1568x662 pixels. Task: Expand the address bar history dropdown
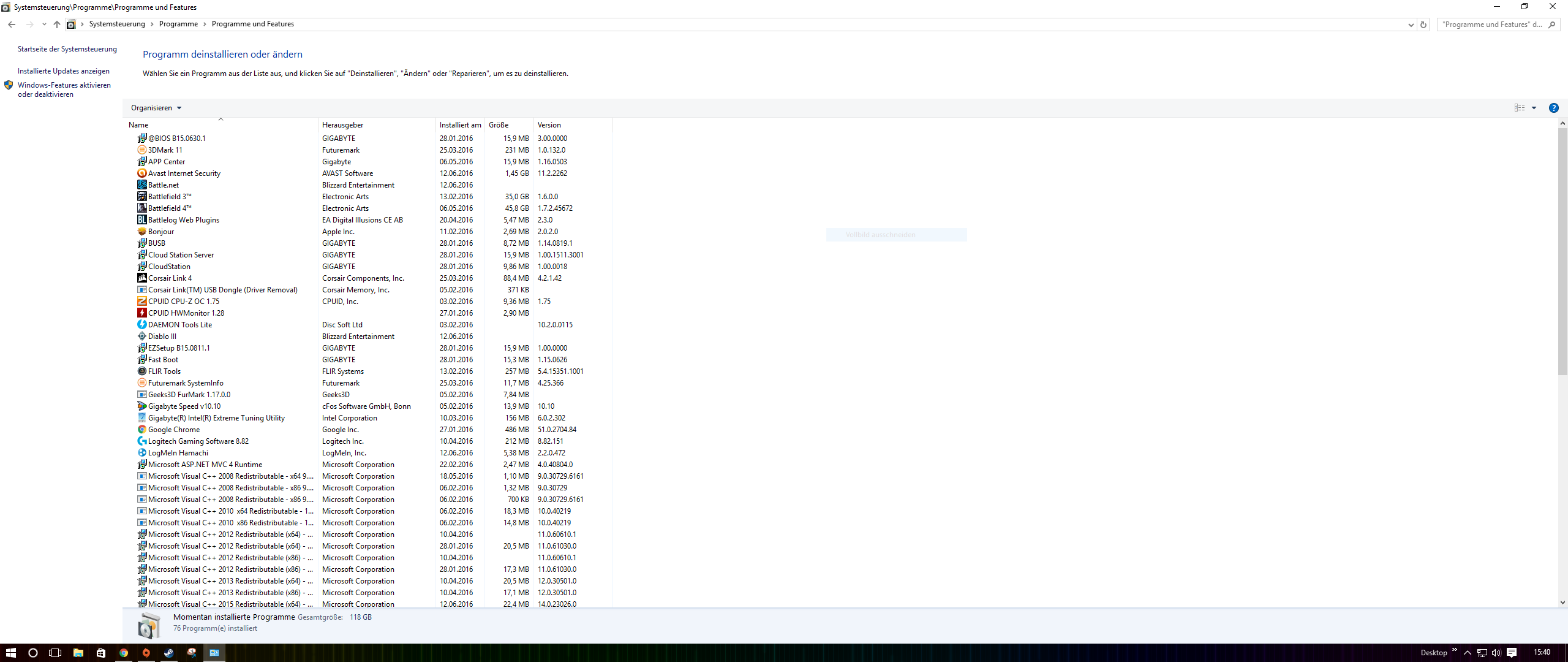point(1411,25)
